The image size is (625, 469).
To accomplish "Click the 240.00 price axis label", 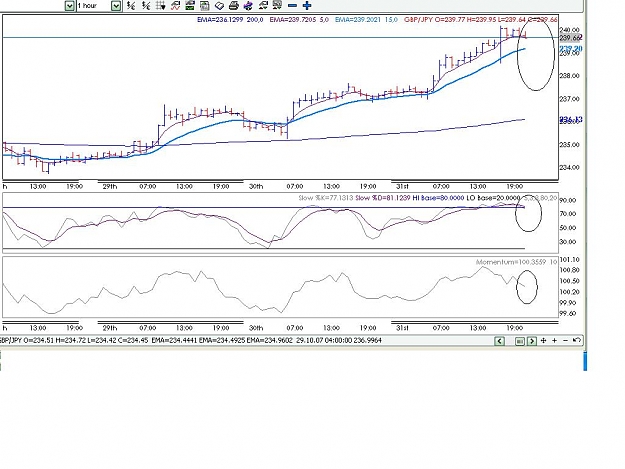I will pyautogui.click(x=570, y=30).
